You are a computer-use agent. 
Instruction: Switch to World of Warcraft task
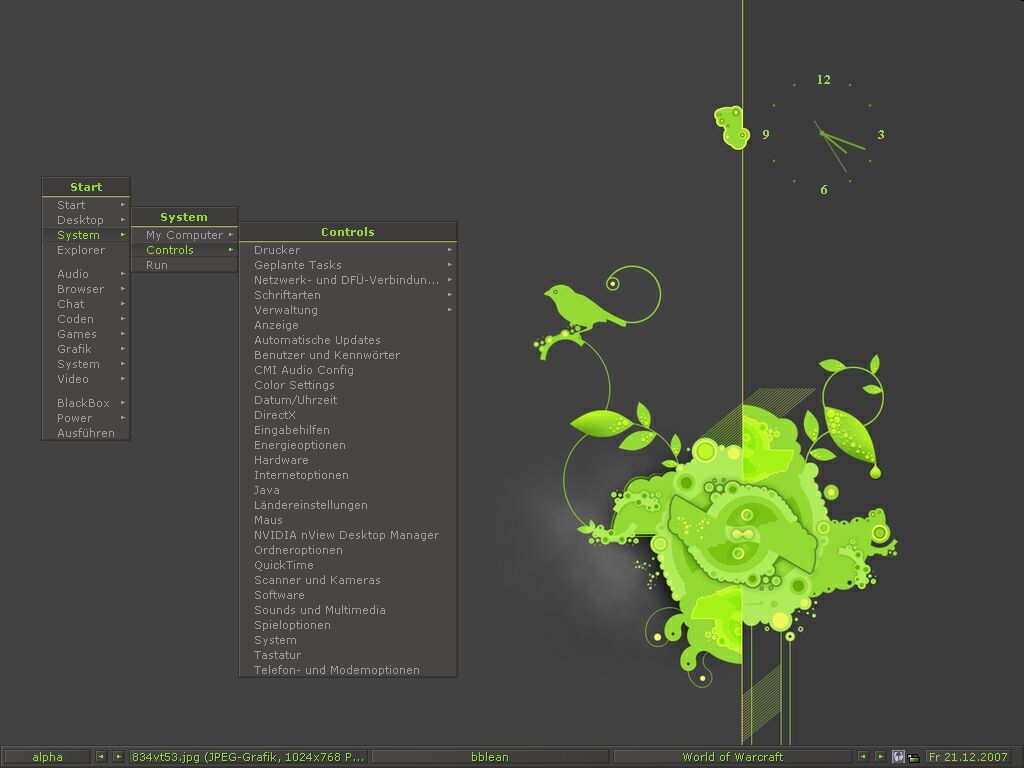(x=732, y=757)
